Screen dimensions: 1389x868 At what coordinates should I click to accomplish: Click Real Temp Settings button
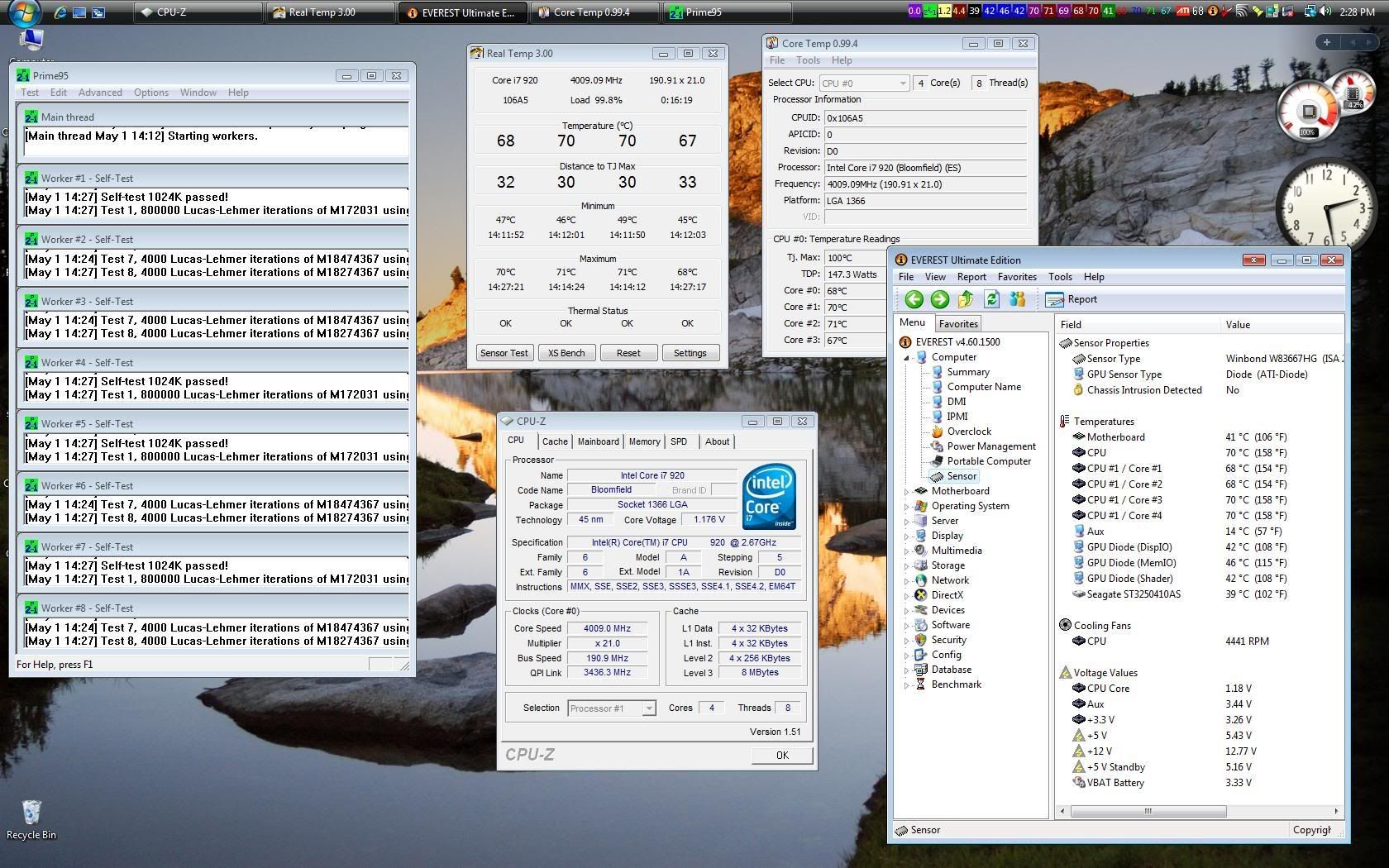pyautogui.click(x=690, y=353)
